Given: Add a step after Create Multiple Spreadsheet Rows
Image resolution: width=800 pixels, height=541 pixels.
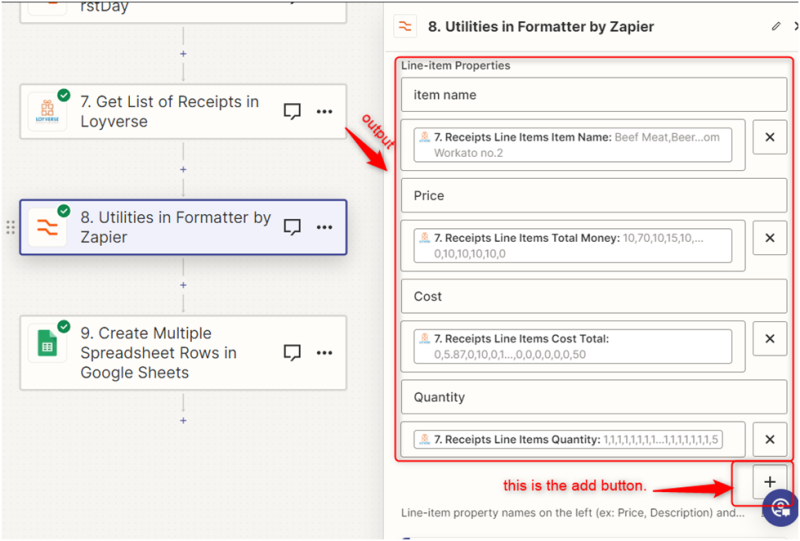Looking at the screenshot, I should tap(183, 420).
